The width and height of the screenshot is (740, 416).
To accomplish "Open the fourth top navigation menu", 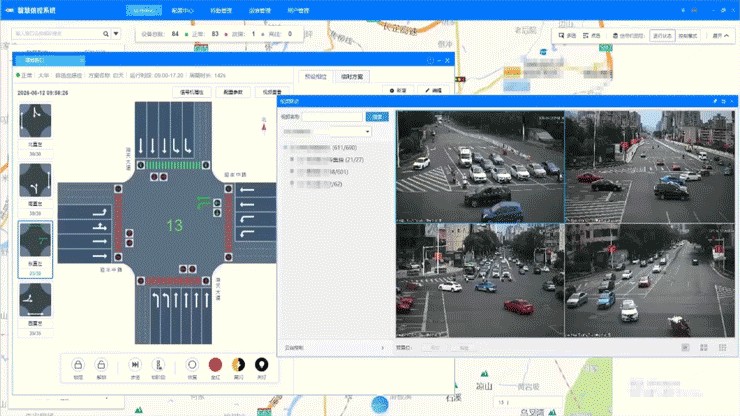I will (x=260, y=10).
